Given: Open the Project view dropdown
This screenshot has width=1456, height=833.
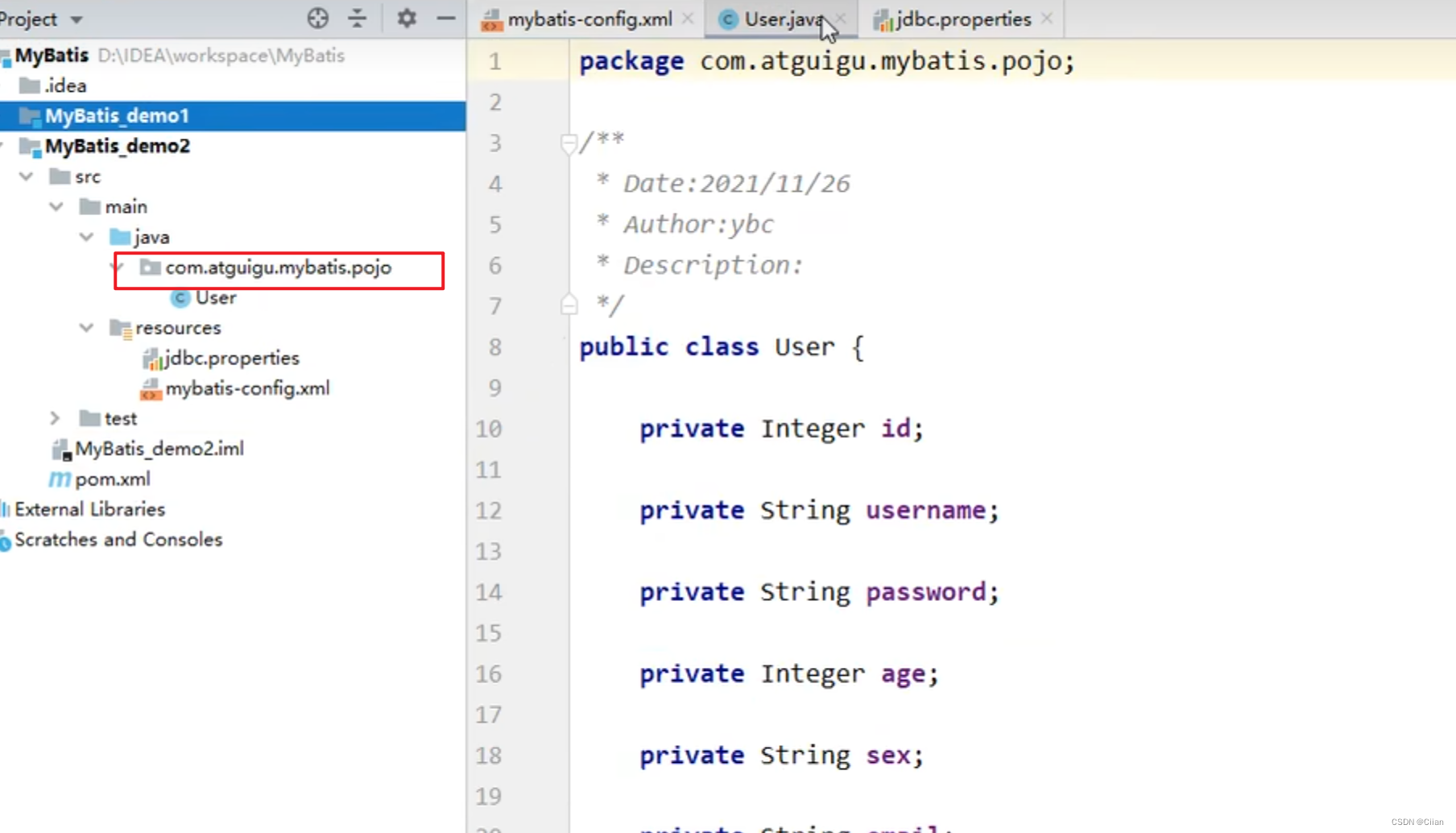Looking at the screenshot, I should 77,19.
